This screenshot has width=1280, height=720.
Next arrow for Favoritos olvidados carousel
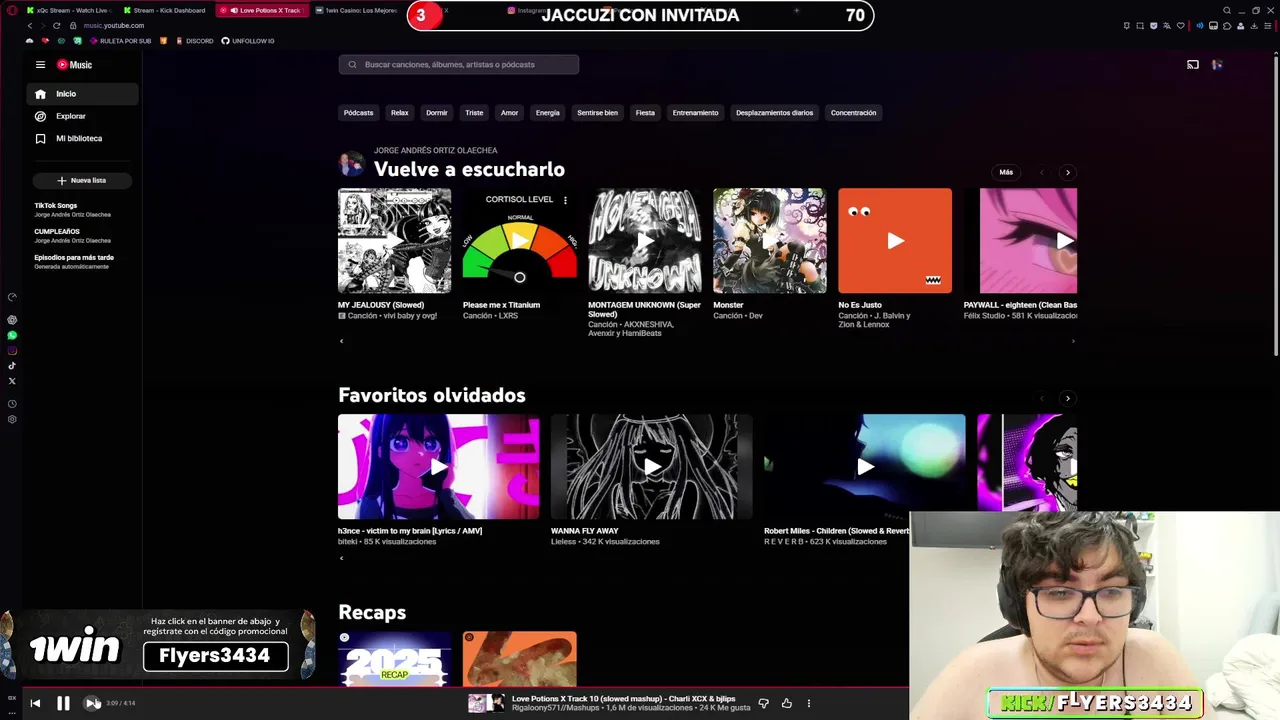click(x=1067, y=398)
